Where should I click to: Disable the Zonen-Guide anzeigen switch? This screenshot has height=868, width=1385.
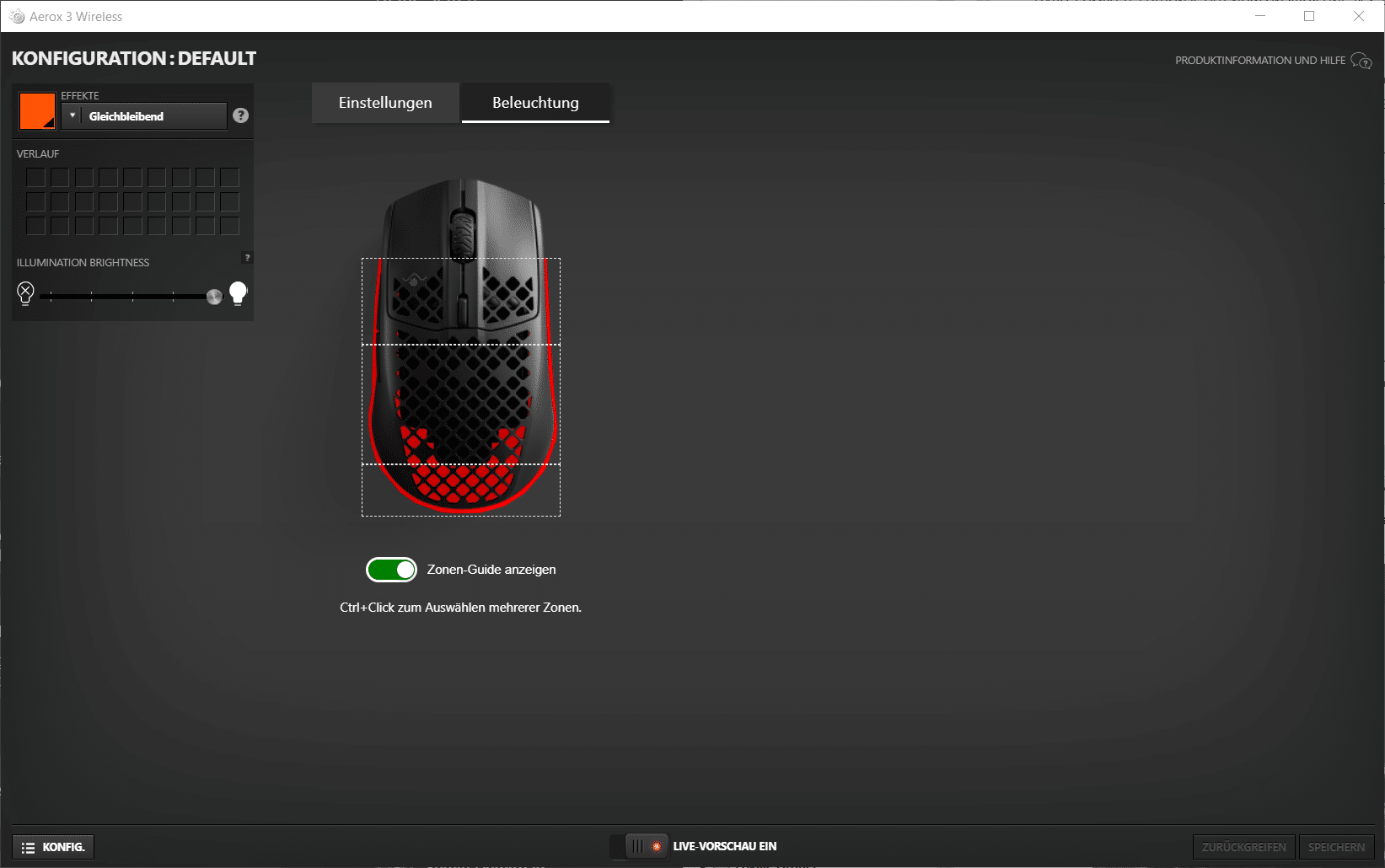392,571
